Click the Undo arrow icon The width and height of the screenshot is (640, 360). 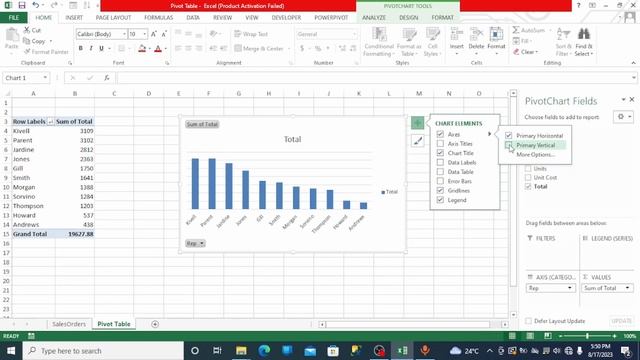(36, 5)
